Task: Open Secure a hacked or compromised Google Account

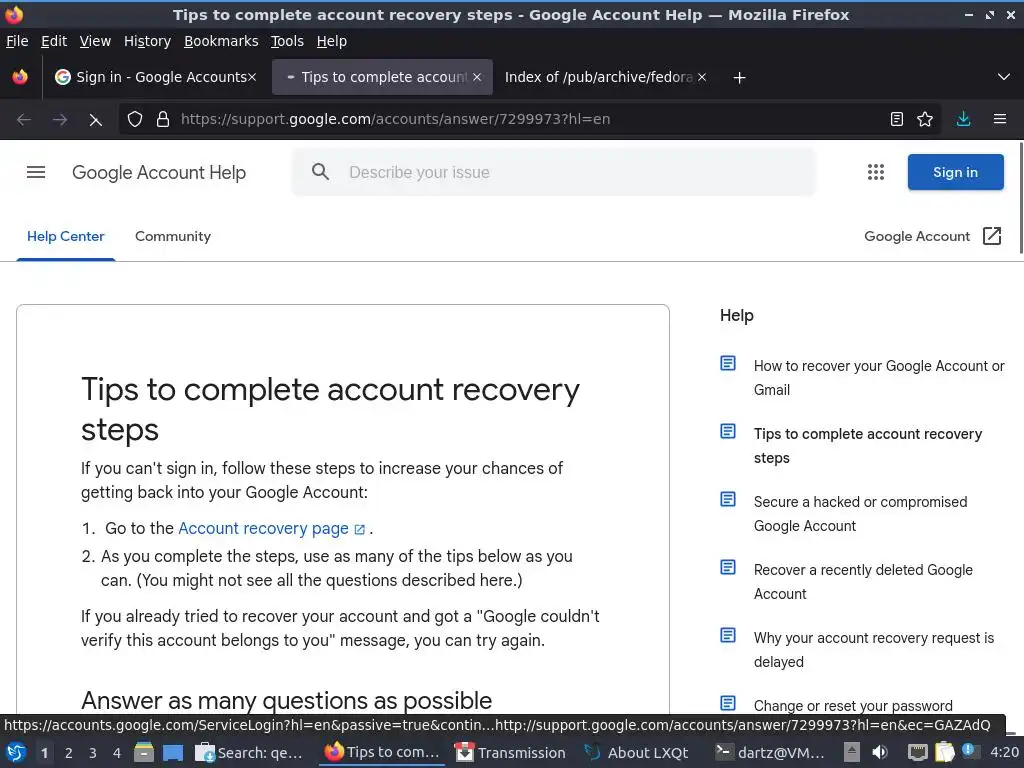Action: pyautogui.click(x=860, y=514)
